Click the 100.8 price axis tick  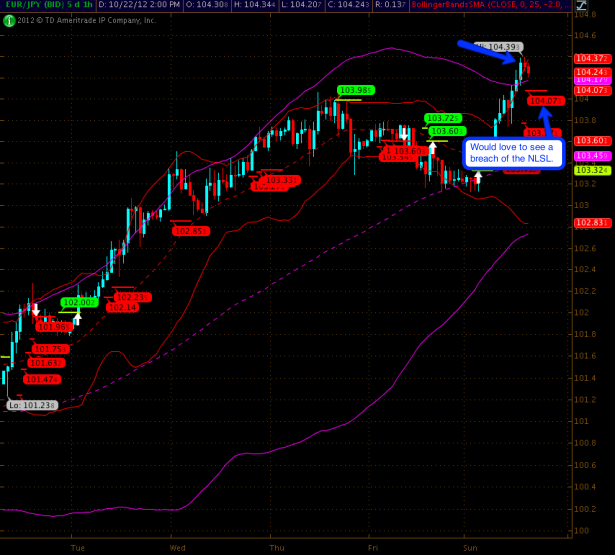[585, 443]
